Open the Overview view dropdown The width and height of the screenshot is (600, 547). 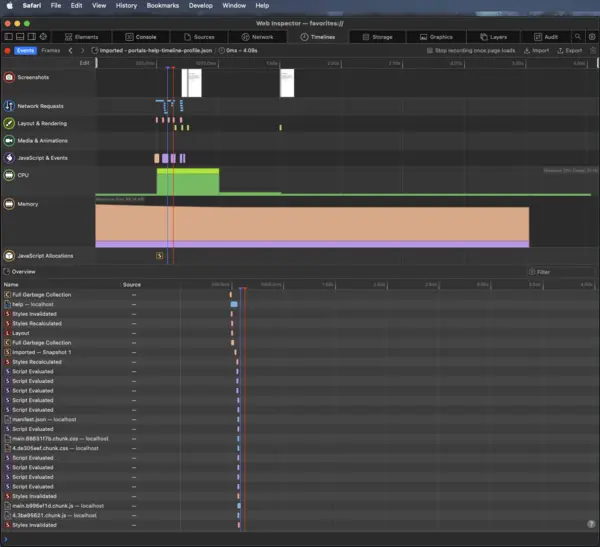pos(22,271)
